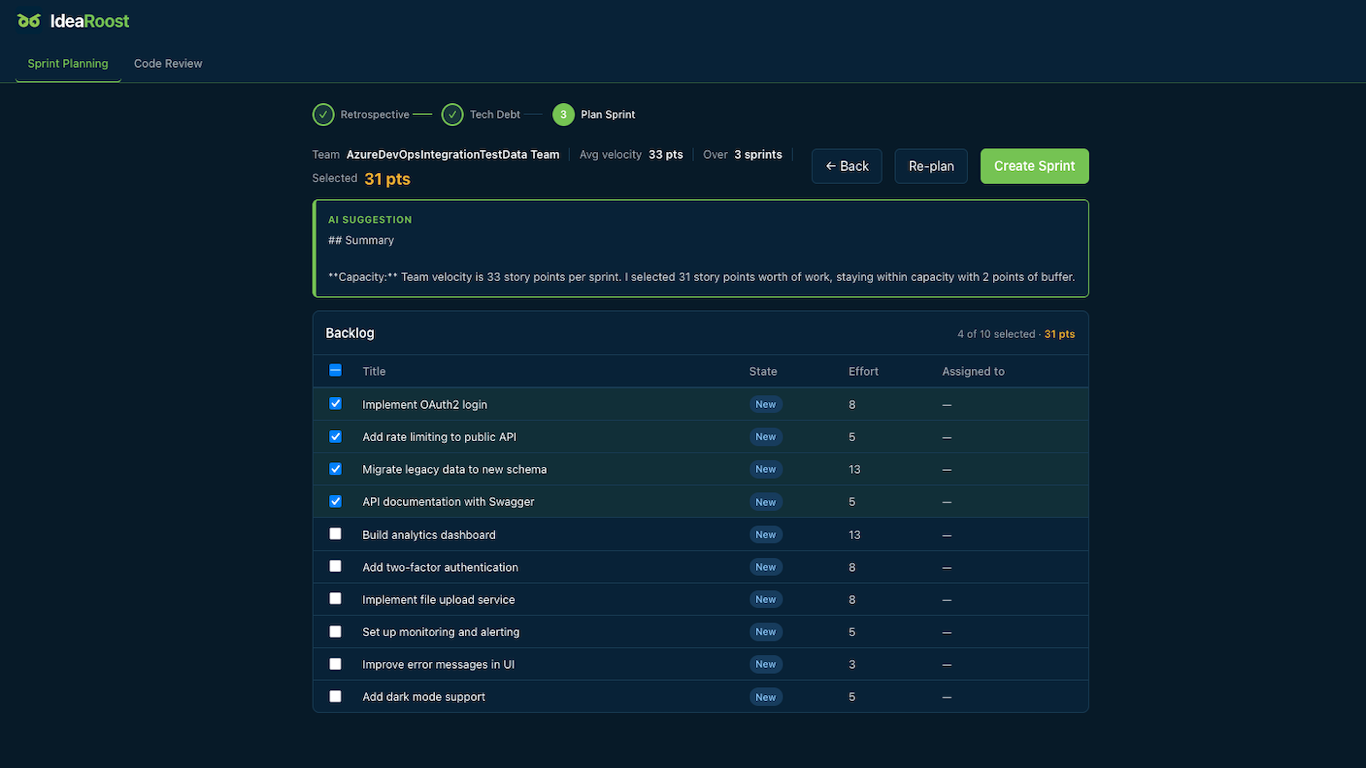Click the AI Suggestion summary box
Viewport: 1366px width, 768px height.
700,249
